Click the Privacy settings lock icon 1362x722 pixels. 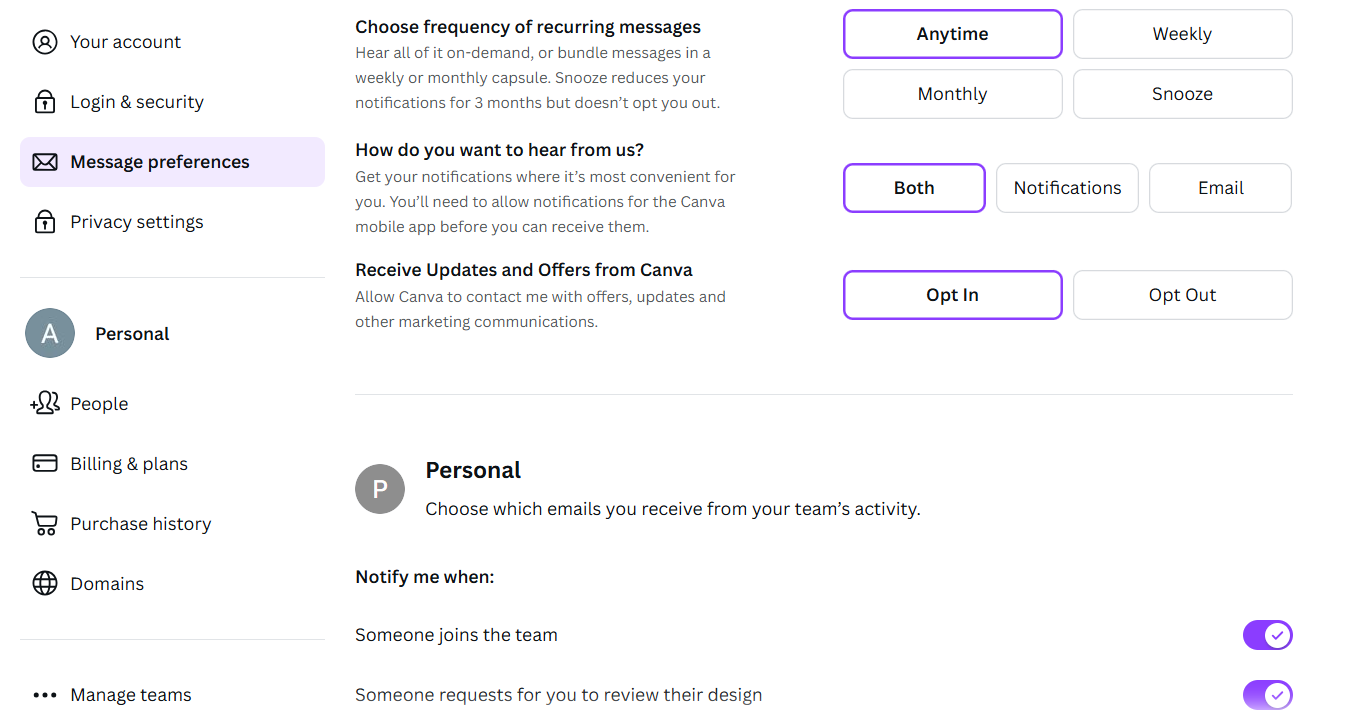tap(45, 222)
